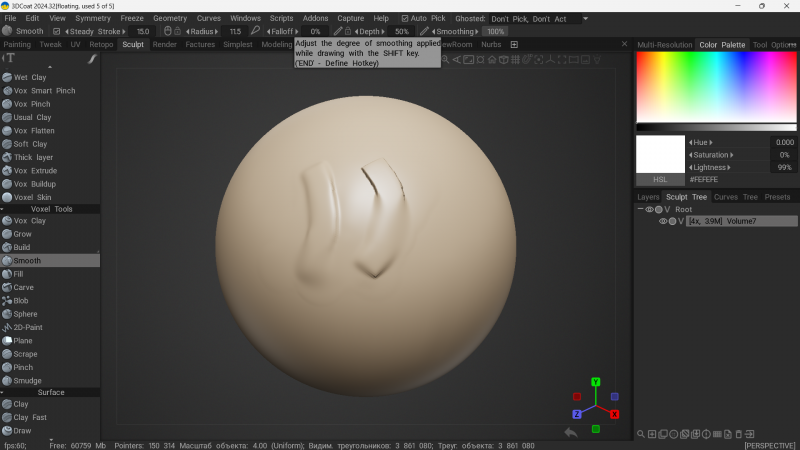This screenshot has height=450, width=800.
Task: Open the Geometry menu
Action: [x=170, y=18]
